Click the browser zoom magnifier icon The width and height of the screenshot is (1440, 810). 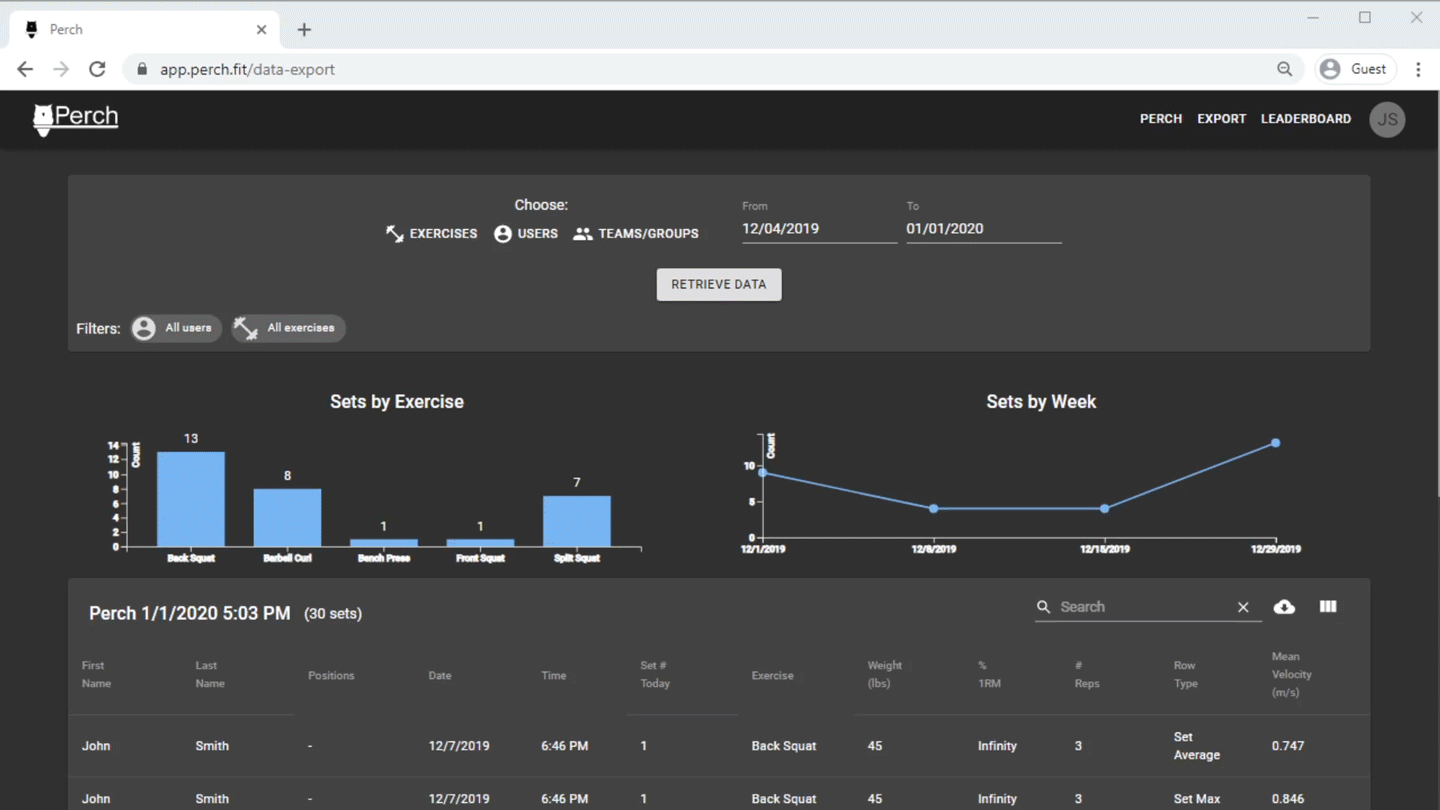[1285, 69]
